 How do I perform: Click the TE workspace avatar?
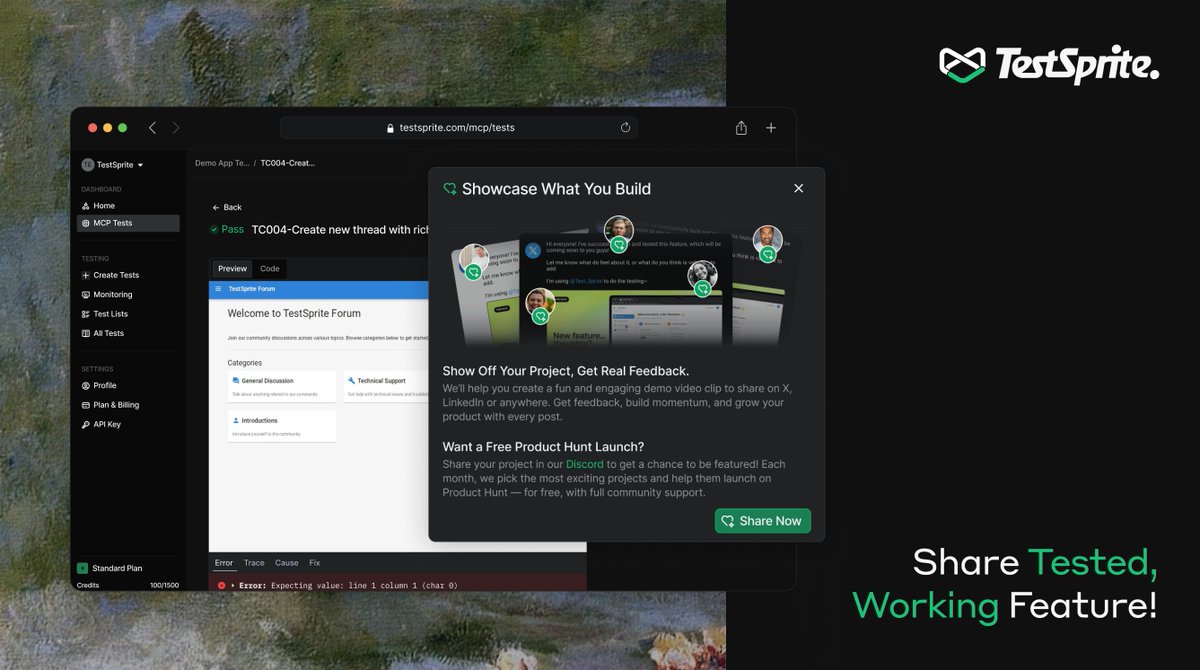tap(87, 165)
